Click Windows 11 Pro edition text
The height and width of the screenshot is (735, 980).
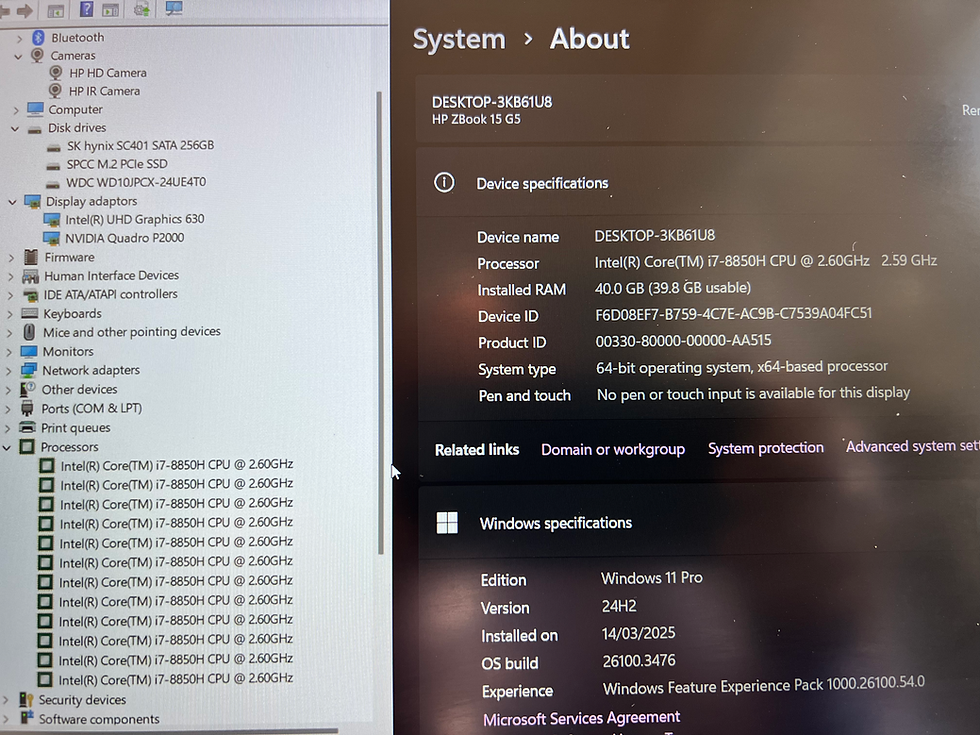click(x=652, y=578)
